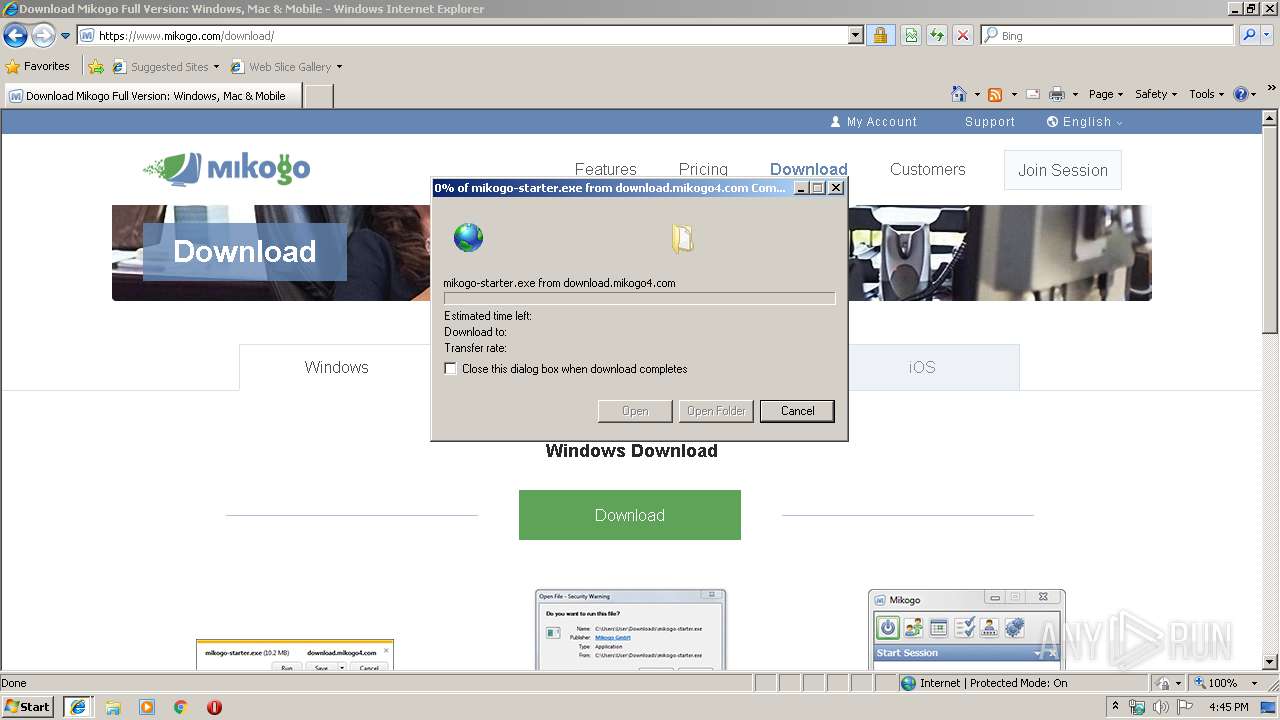This screenshot has height=720, width=1280.
Task: Click the Show desktop button
Action: [1270, 707]
